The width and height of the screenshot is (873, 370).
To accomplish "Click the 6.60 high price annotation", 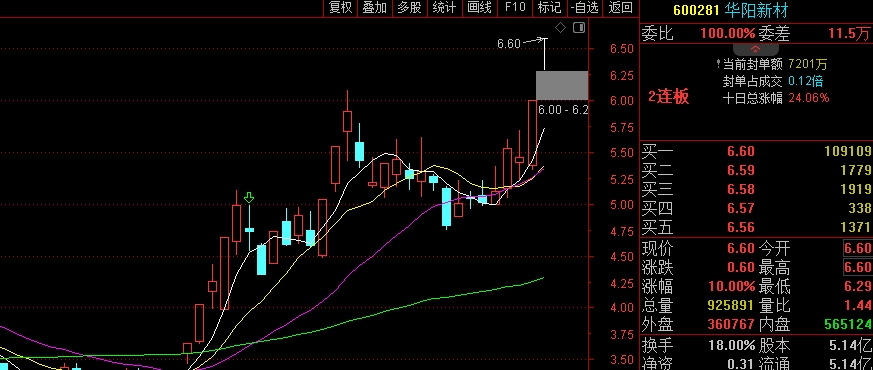I will coord(508,43).
